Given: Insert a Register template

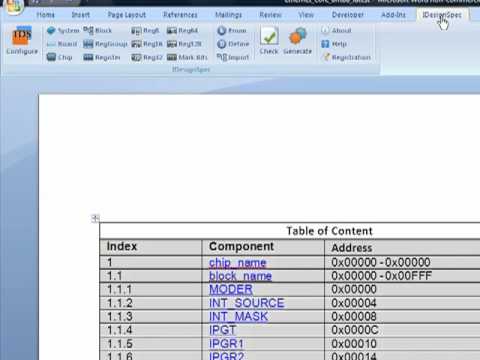Looking at the screenshot, I should [x=102, y=57].
